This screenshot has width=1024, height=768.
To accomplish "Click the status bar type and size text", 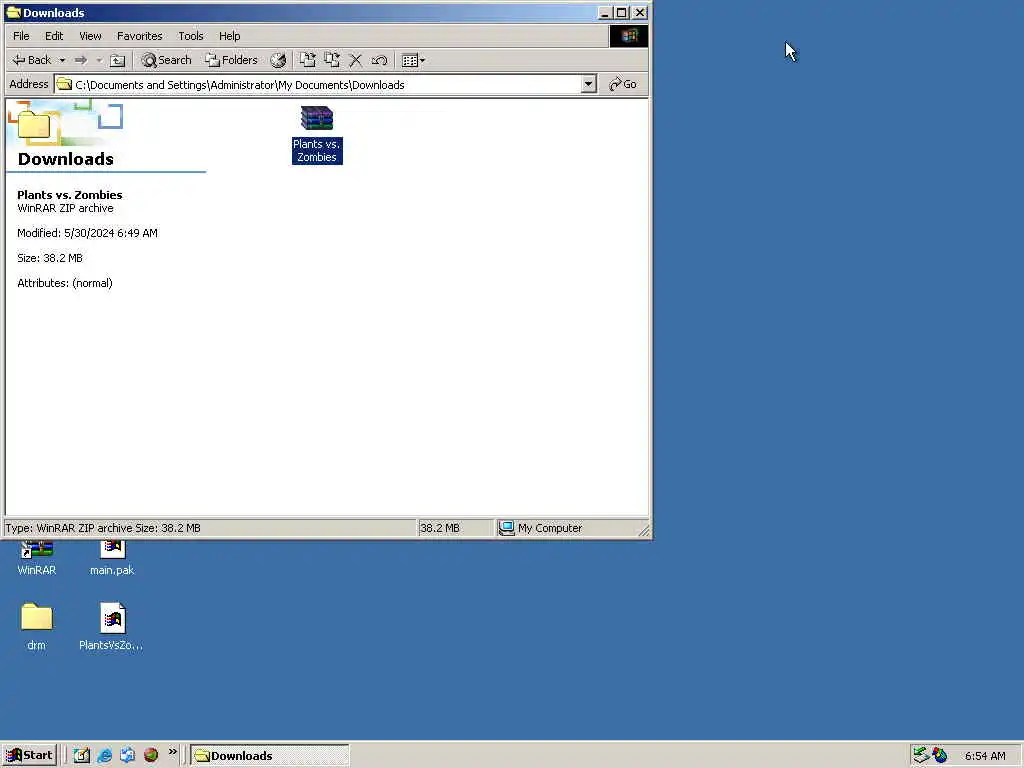I will pyautogui.click(x=103, y=528).
